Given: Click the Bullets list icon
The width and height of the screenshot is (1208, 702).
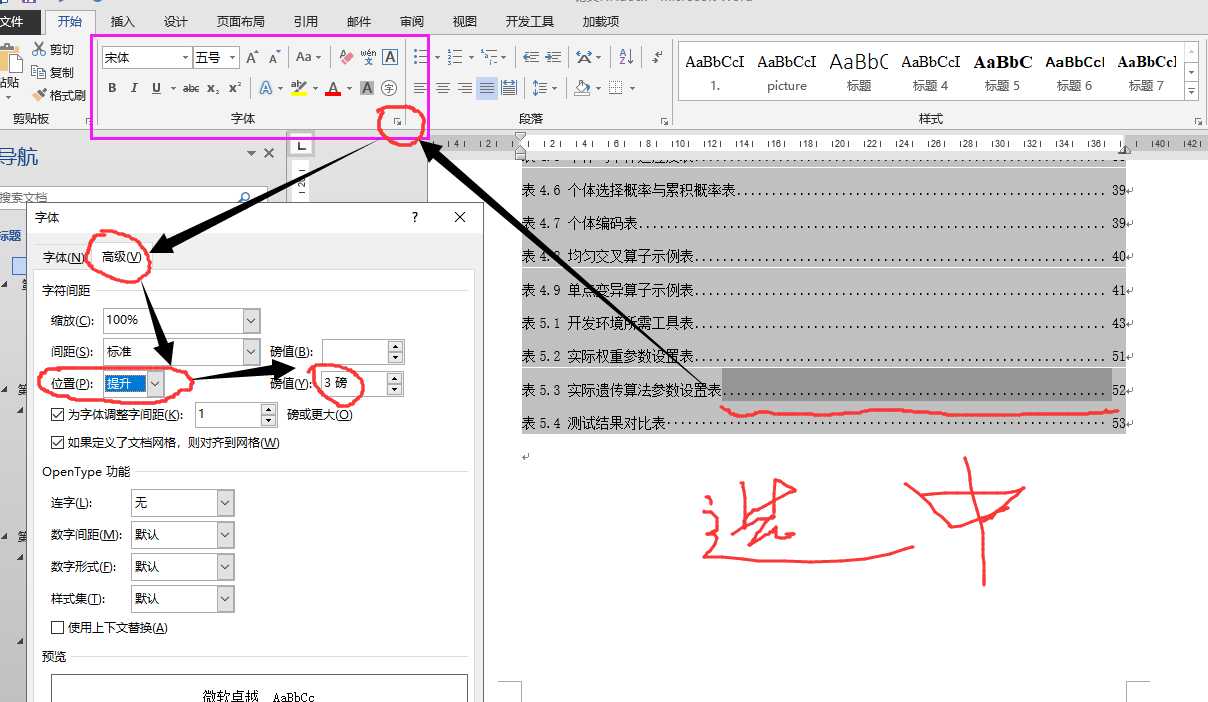Looking at the screenshot, I should click(x=419, y=57).
